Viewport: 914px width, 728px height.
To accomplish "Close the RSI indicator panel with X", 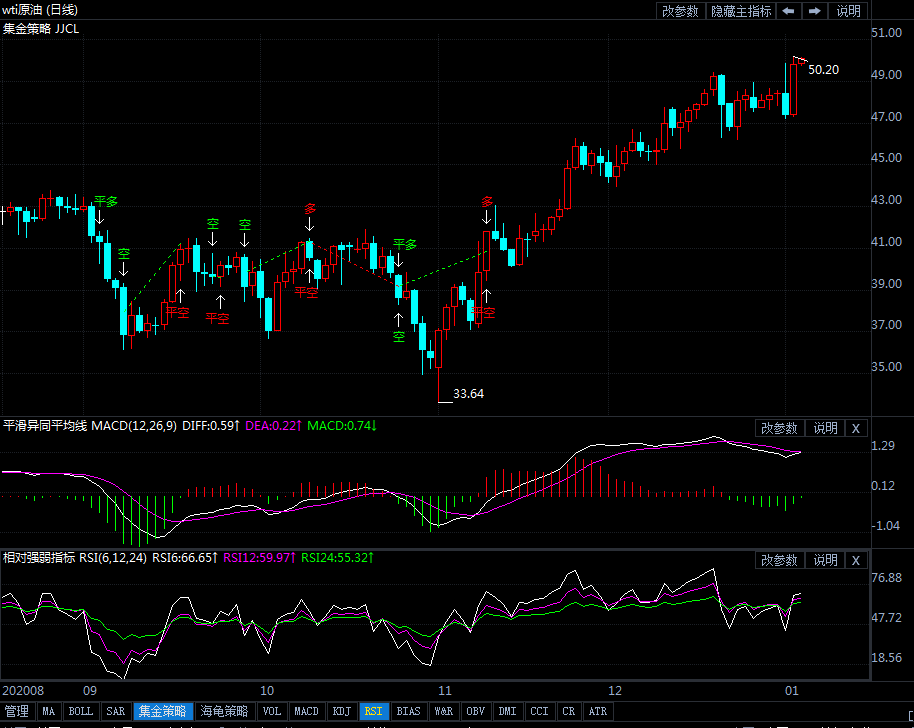I will coord(855,560).
